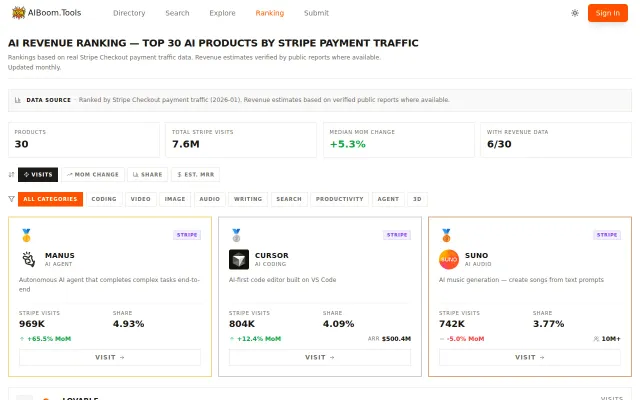Image resolution: width=640 pixels, height=400 pixels.
Task: Select the Ranking nav item
Action: 270,13
